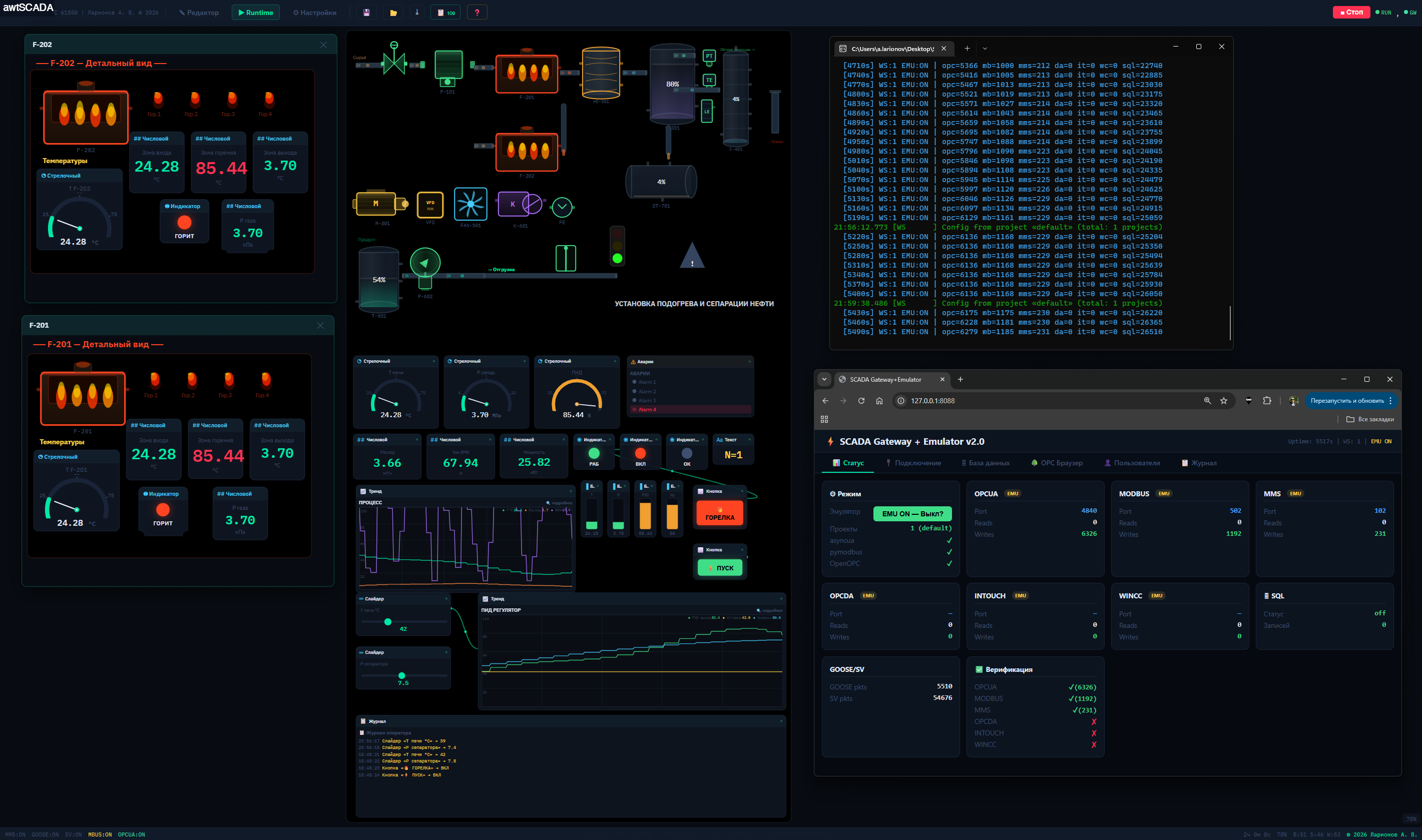Open the База данных tab in Gateway
This screenshot has width=1422, height=840.
click(x=986, y=463)
